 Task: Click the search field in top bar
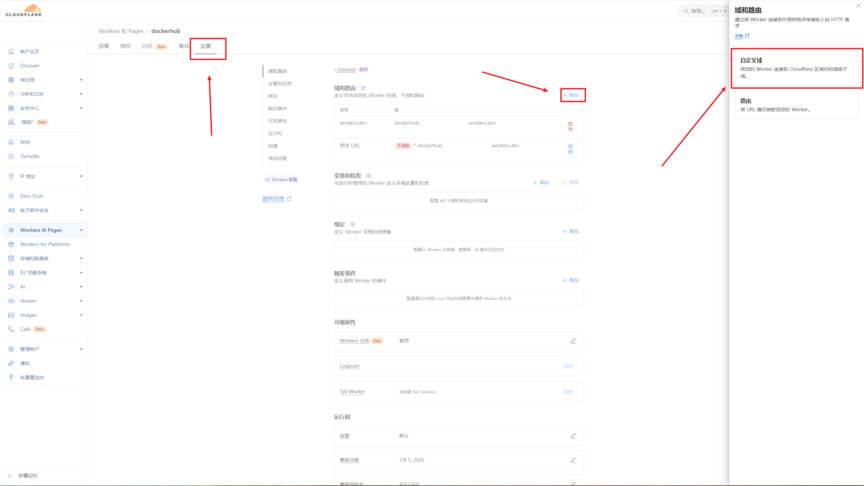point(704,11)
